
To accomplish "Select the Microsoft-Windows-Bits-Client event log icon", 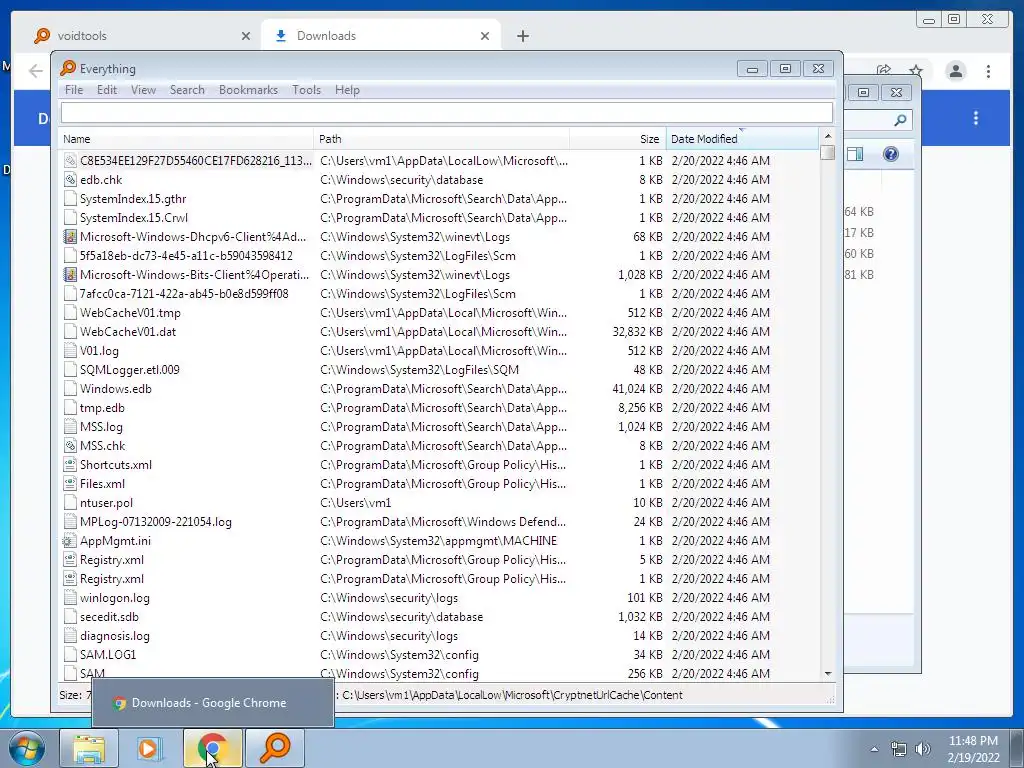I will (x=70, y=274).
